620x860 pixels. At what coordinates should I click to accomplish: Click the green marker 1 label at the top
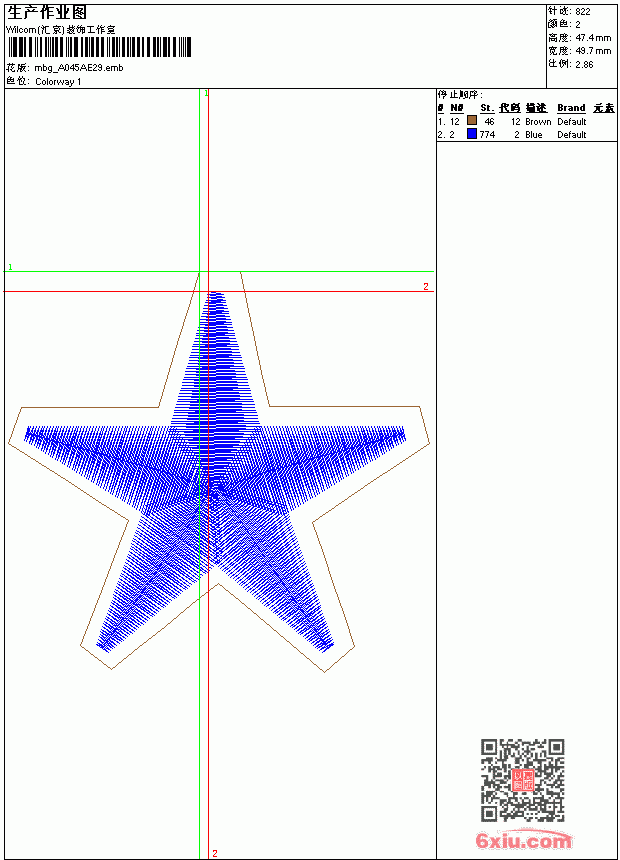(x=206, y=94)
